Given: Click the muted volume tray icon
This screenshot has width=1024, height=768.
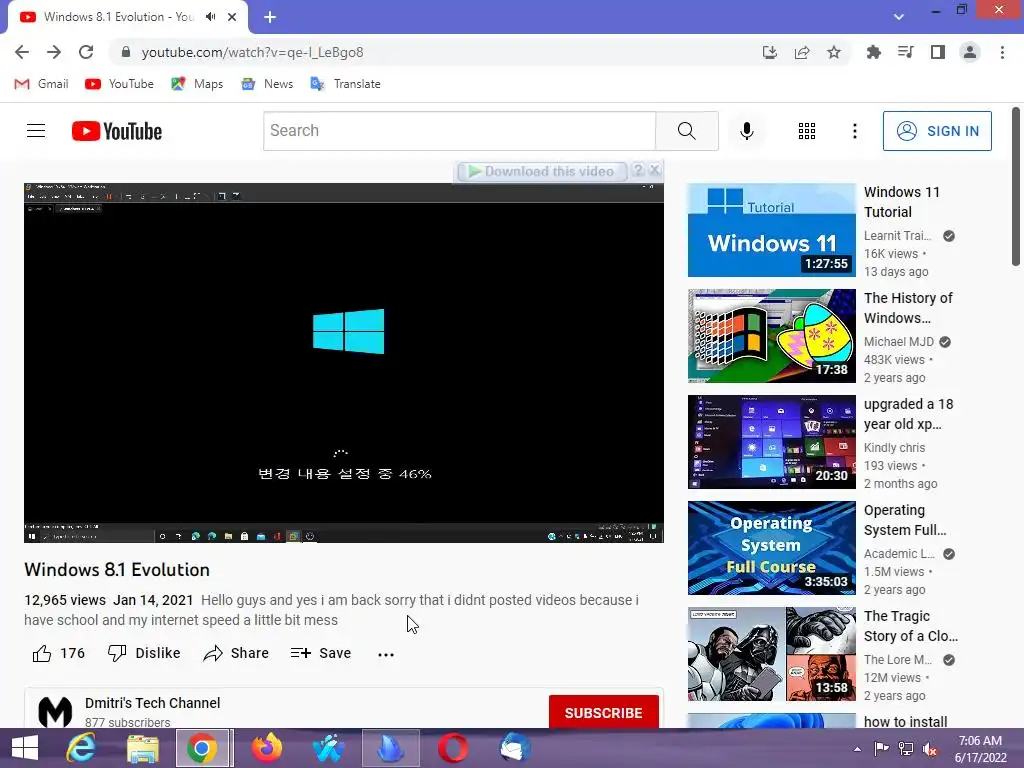Looking at the screenshot, I should click(x=929, y=749).
